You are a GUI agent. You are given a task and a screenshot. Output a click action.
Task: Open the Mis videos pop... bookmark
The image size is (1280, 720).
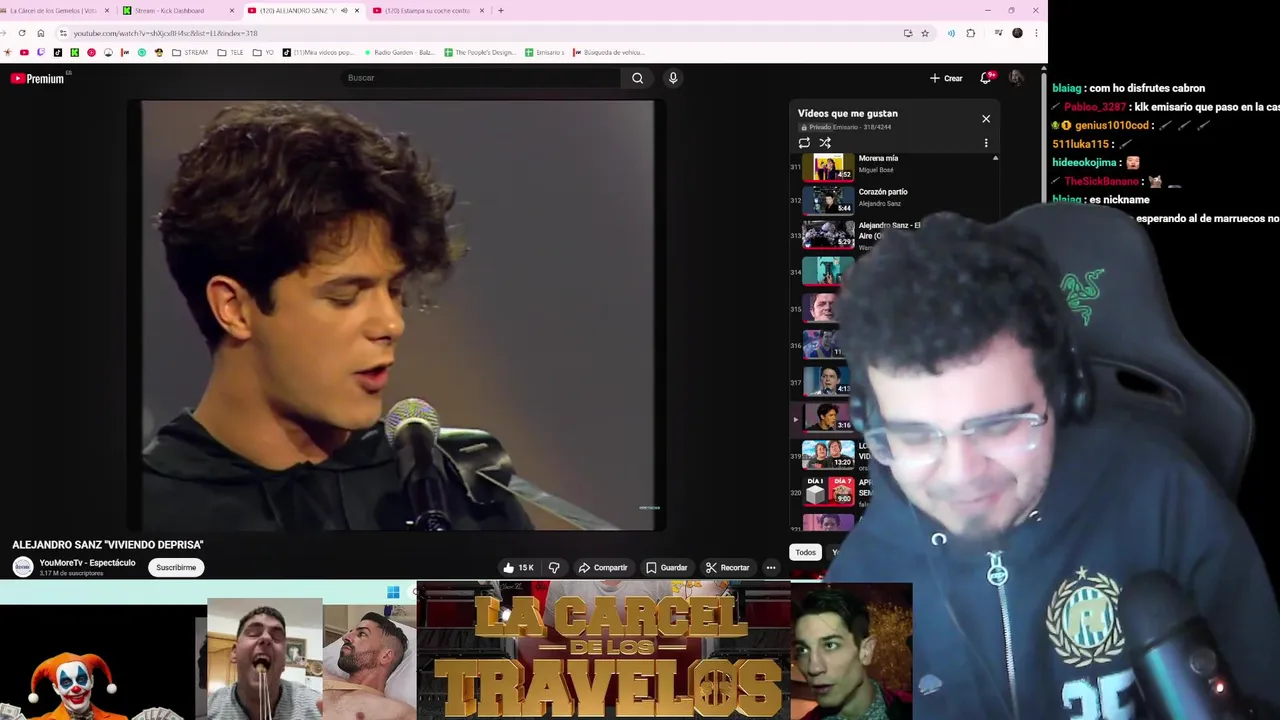pyautogui.click(x=318, y=52)
